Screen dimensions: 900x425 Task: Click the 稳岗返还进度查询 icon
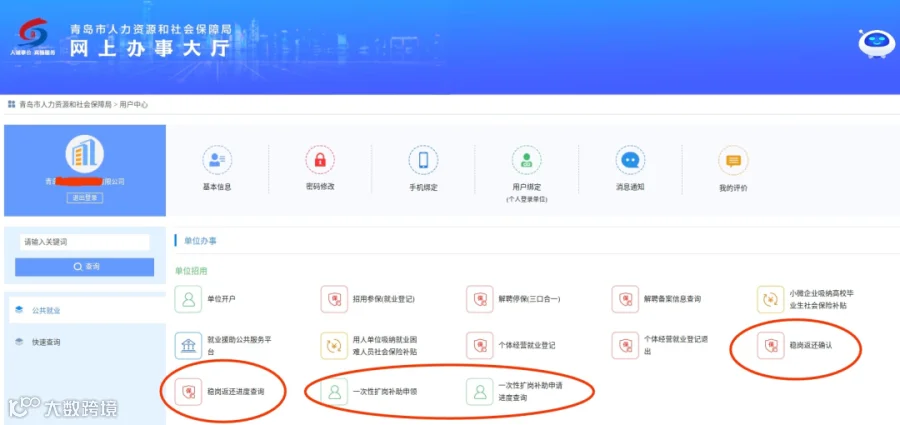tap(188, 392)
